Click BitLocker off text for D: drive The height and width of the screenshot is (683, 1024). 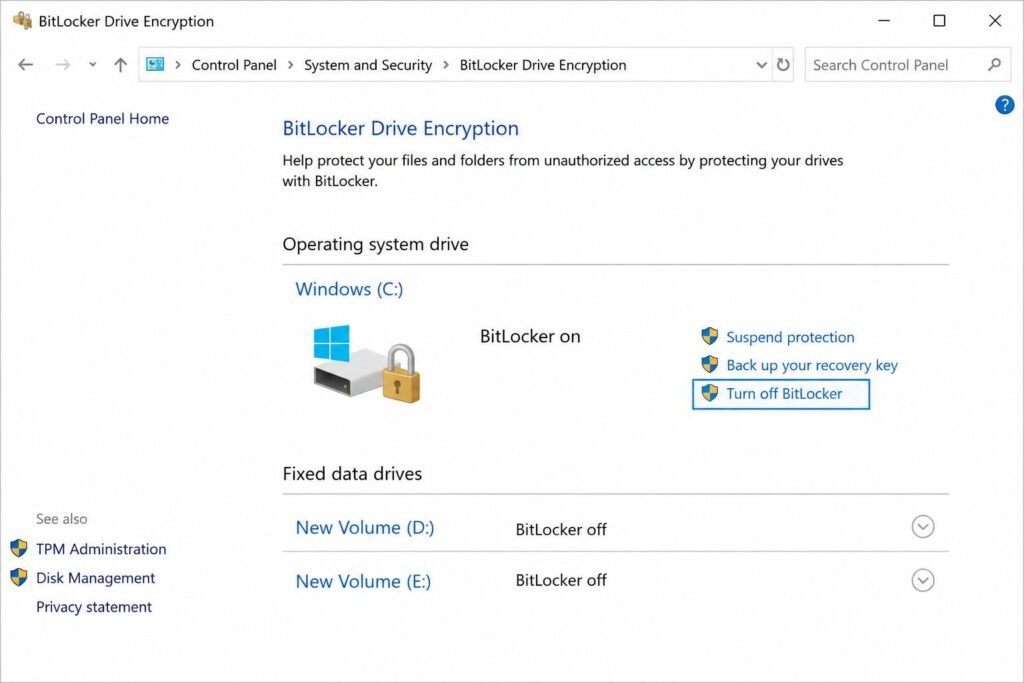click(x=561, y=529)
